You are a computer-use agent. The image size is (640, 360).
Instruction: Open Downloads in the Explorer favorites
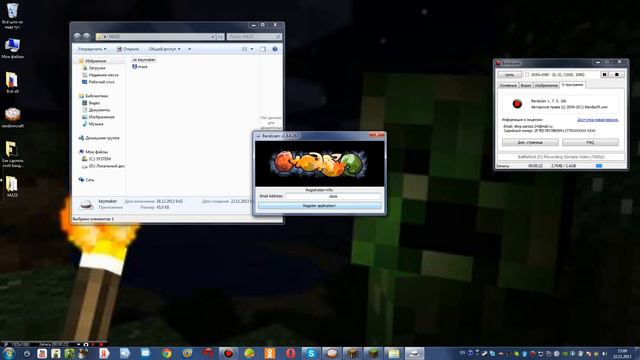94,68
